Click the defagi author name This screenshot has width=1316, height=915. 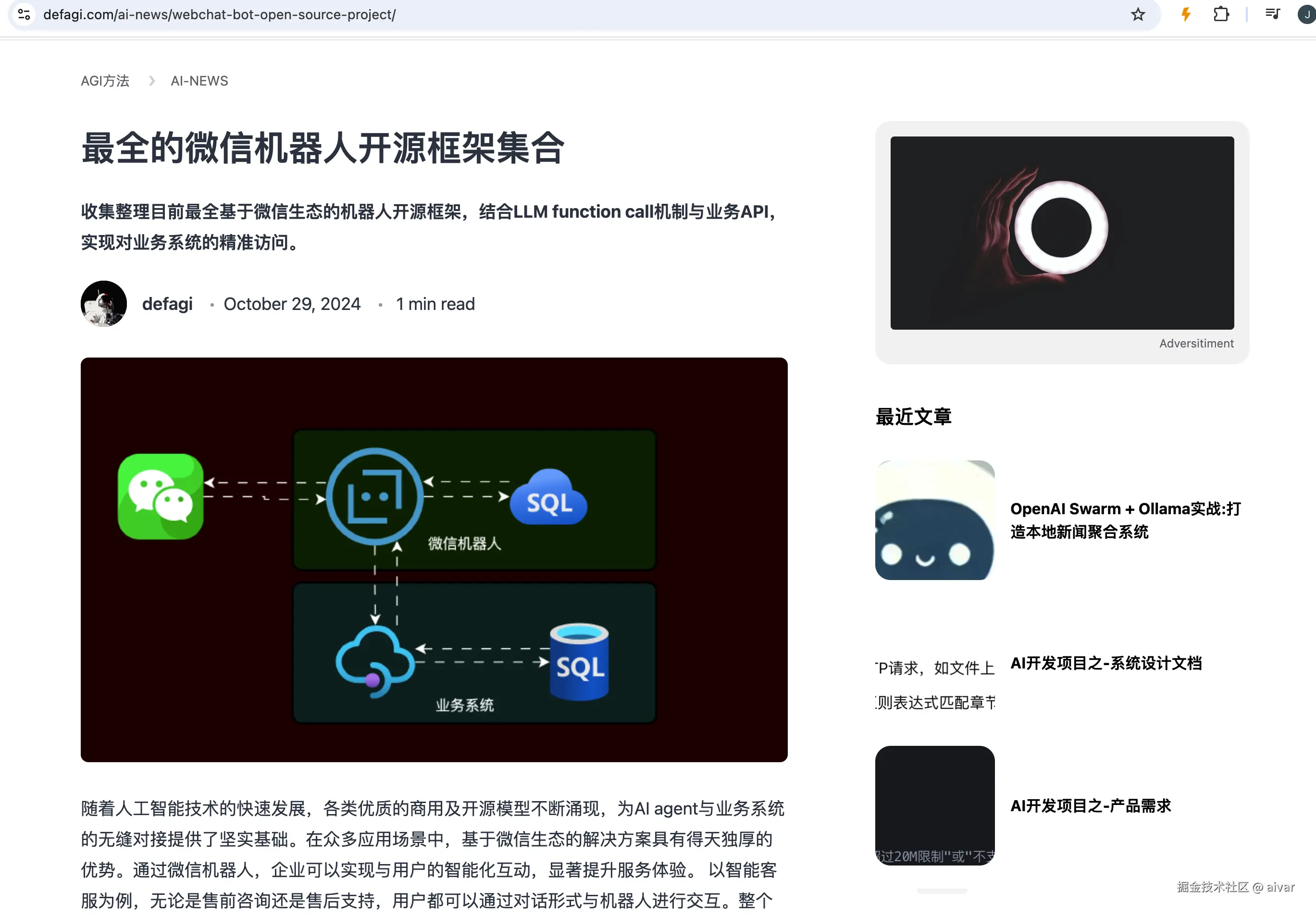(167, 304)
